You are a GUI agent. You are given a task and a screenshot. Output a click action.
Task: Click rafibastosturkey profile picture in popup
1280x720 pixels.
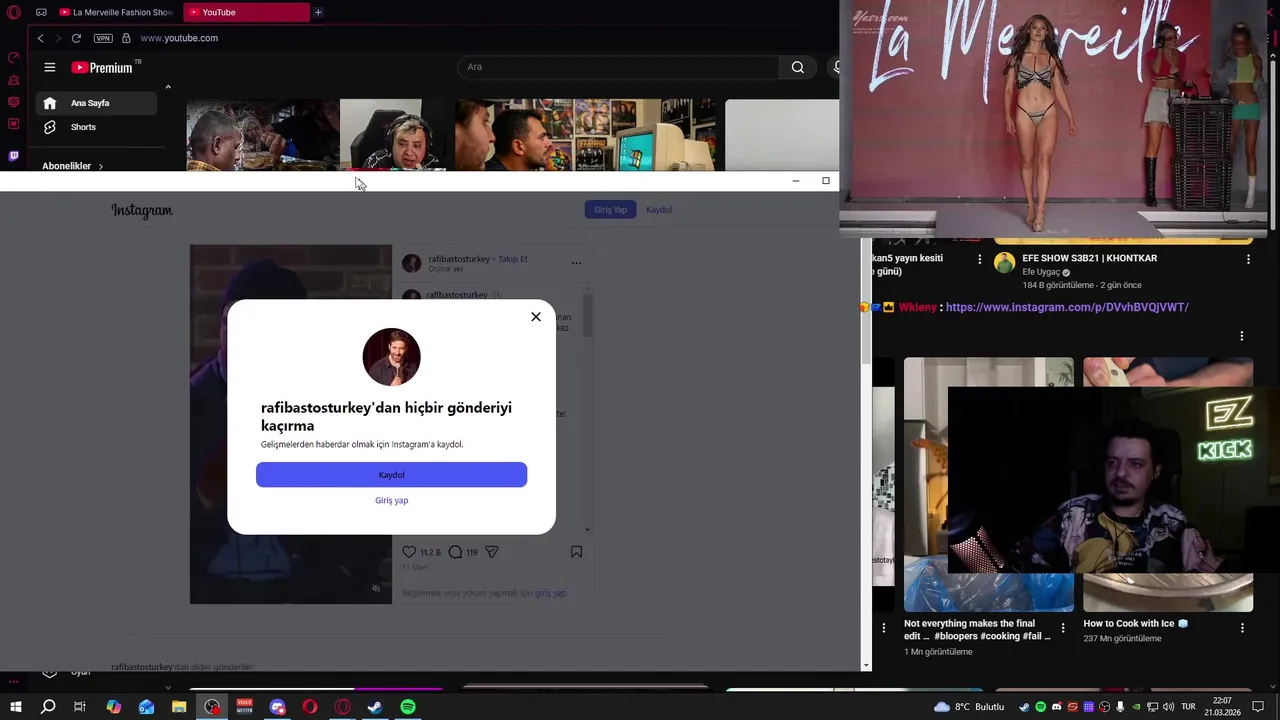click(391, 357)
